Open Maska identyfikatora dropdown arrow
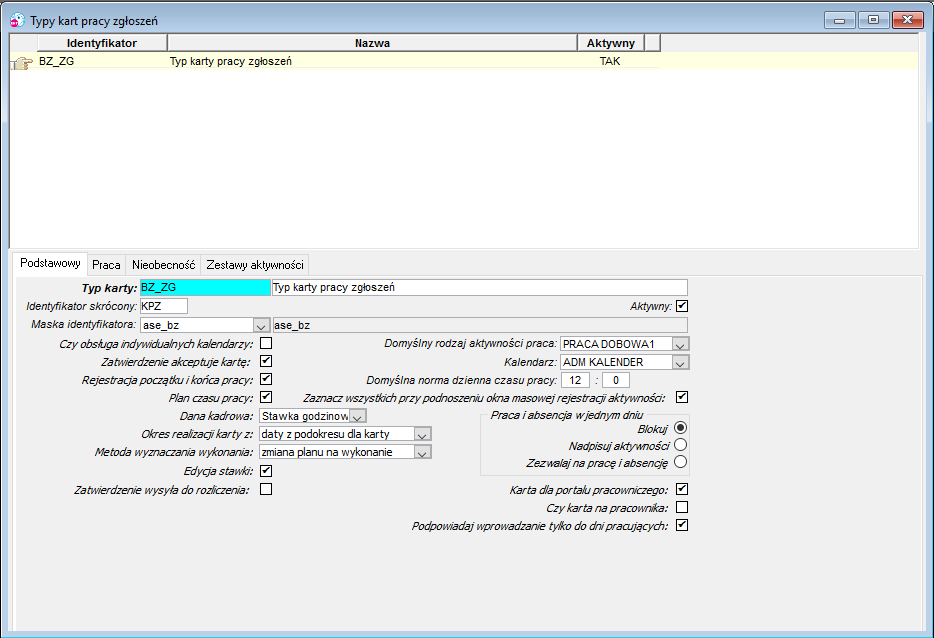The width and height of the screenshot is (934, 638). (260, 325)
